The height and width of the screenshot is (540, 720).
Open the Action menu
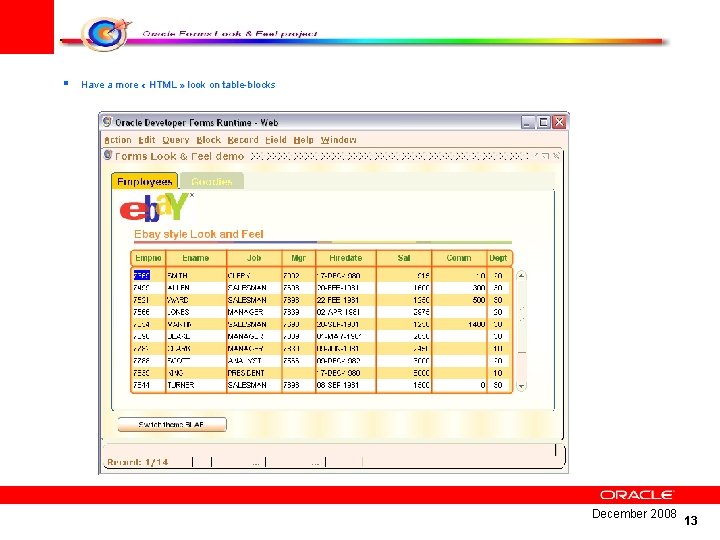118,140
